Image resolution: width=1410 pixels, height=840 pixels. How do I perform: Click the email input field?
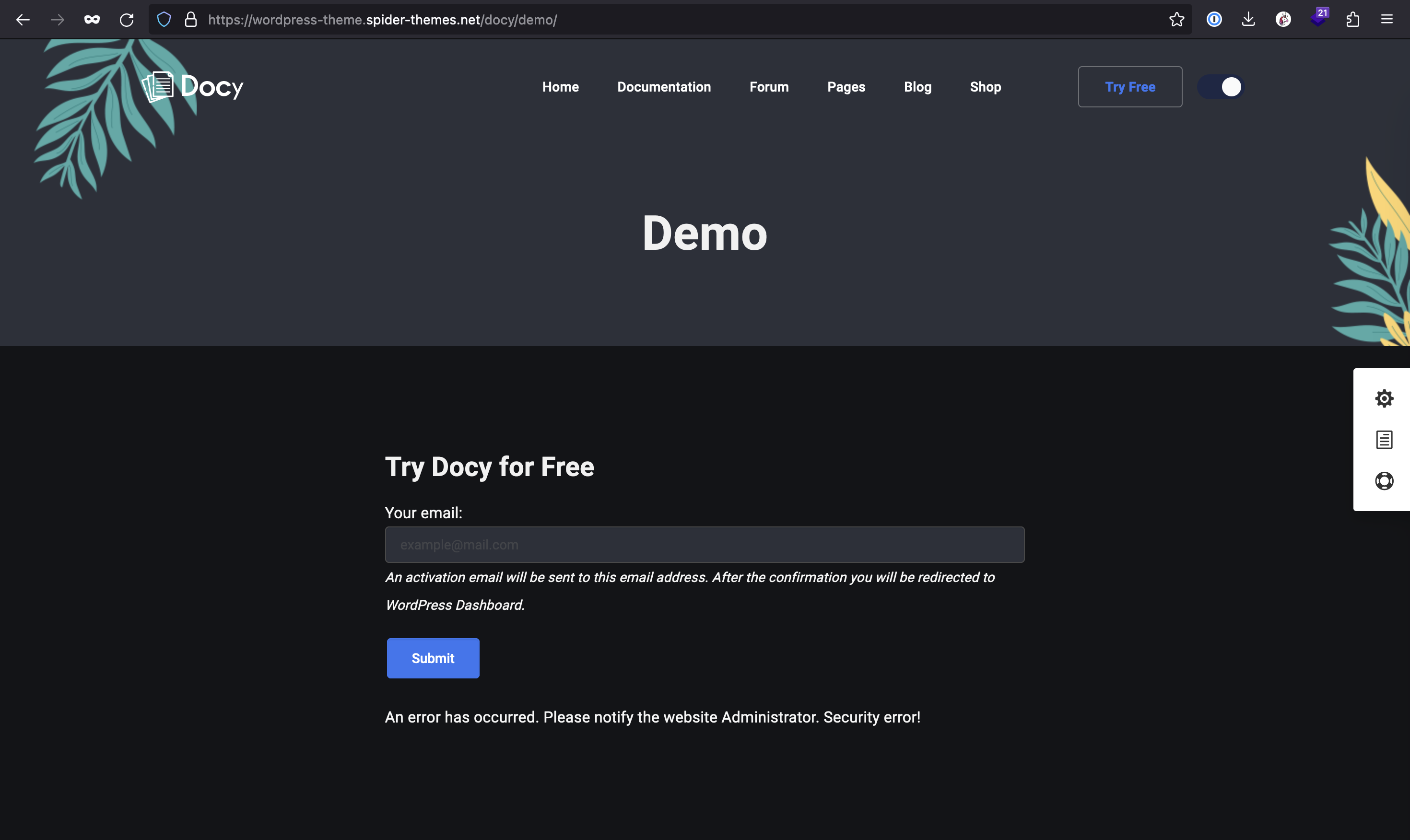pyautogui.click(x=704, y=545)
